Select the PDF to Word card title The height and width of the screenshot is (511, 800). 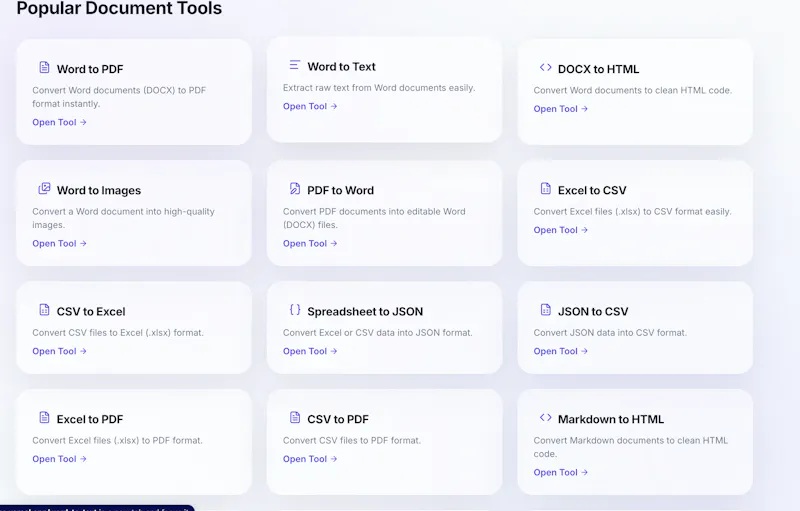point(340,190)
